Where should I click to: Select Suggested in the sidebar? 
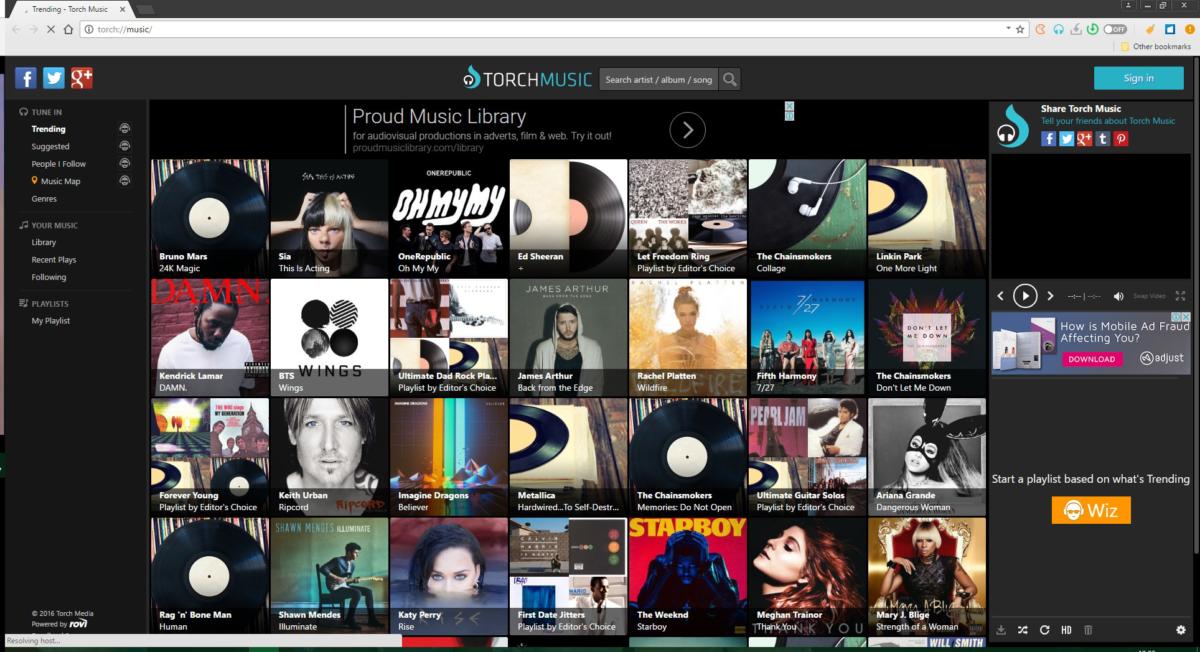click(x=50, y=146)
